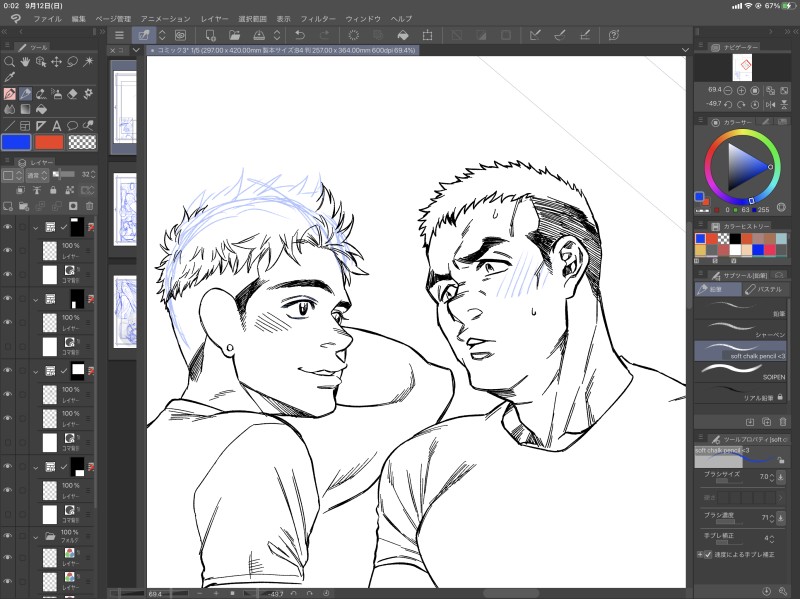Collapse the fourth frame folder chevron
The height and width of the screenshot is (599, 800).
[x=36, y=467]
